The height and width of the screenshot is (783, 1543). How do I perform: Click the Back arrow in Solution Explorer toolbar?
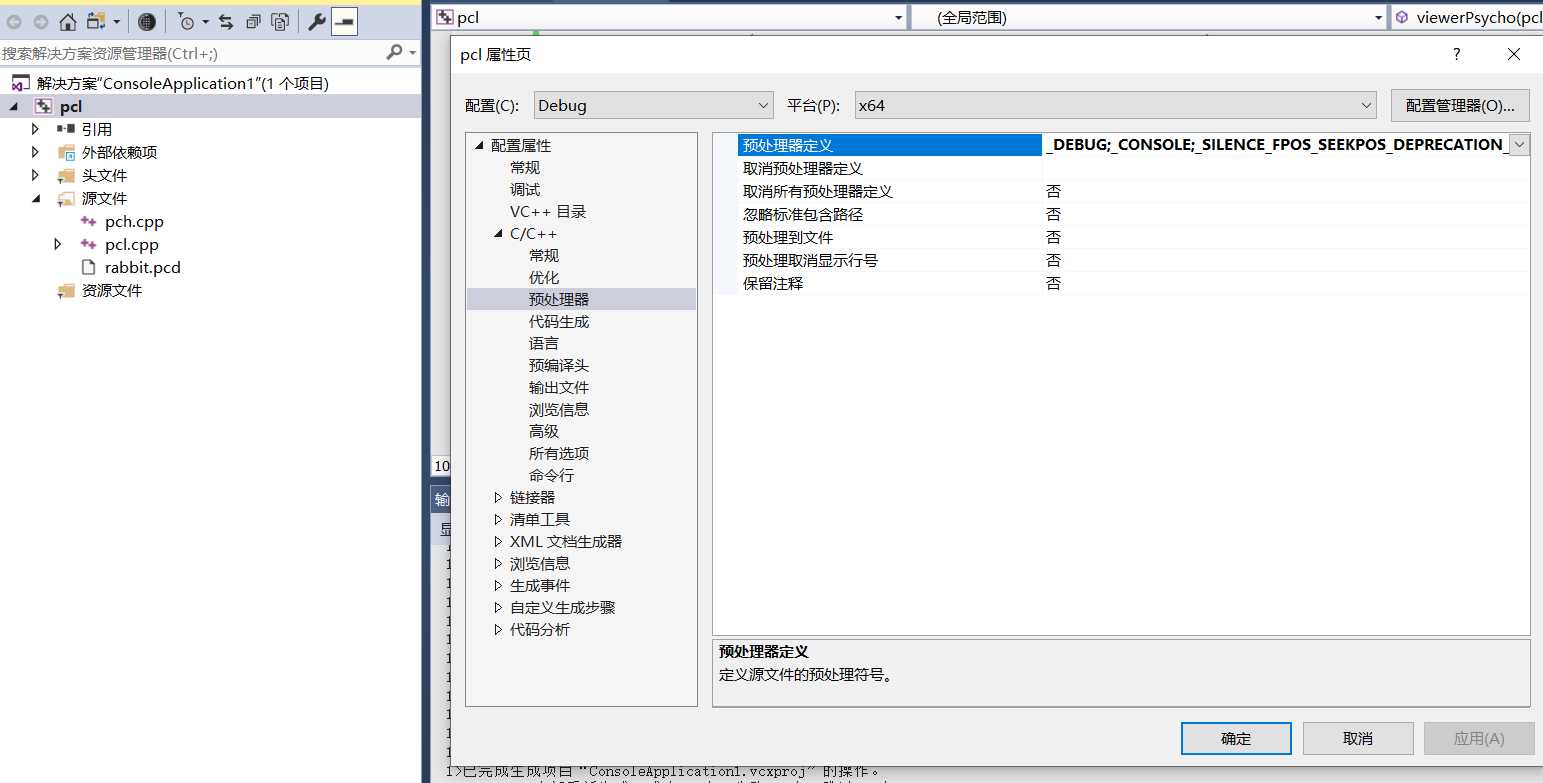[14, 21]
